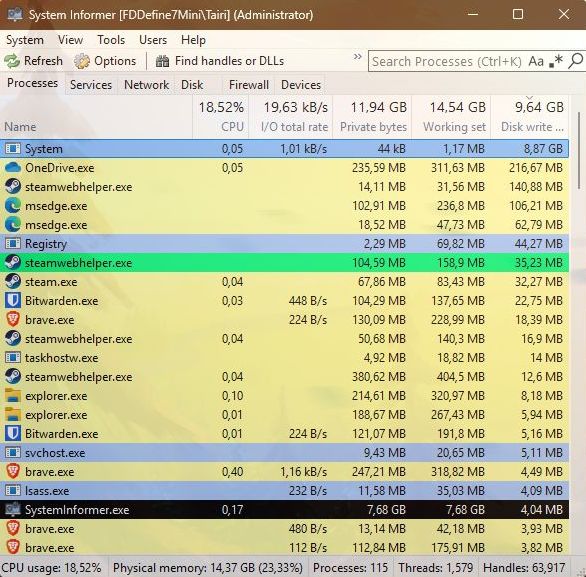Sort by the CPU column header
This screenshot has height=577, width=586.
(x=220, y=117)
